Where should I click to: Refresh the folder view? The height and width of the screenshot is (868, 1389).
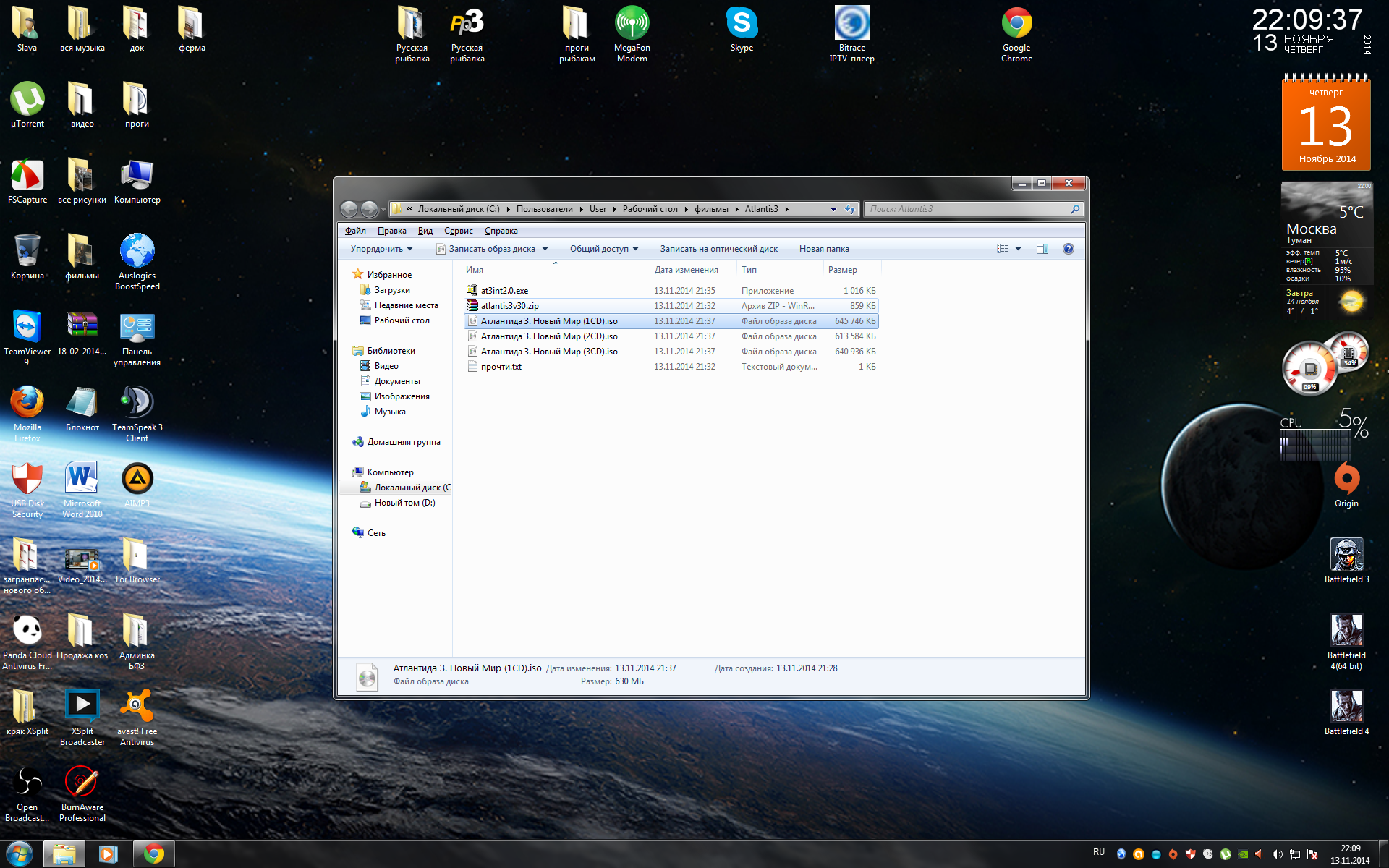point(849,209)
